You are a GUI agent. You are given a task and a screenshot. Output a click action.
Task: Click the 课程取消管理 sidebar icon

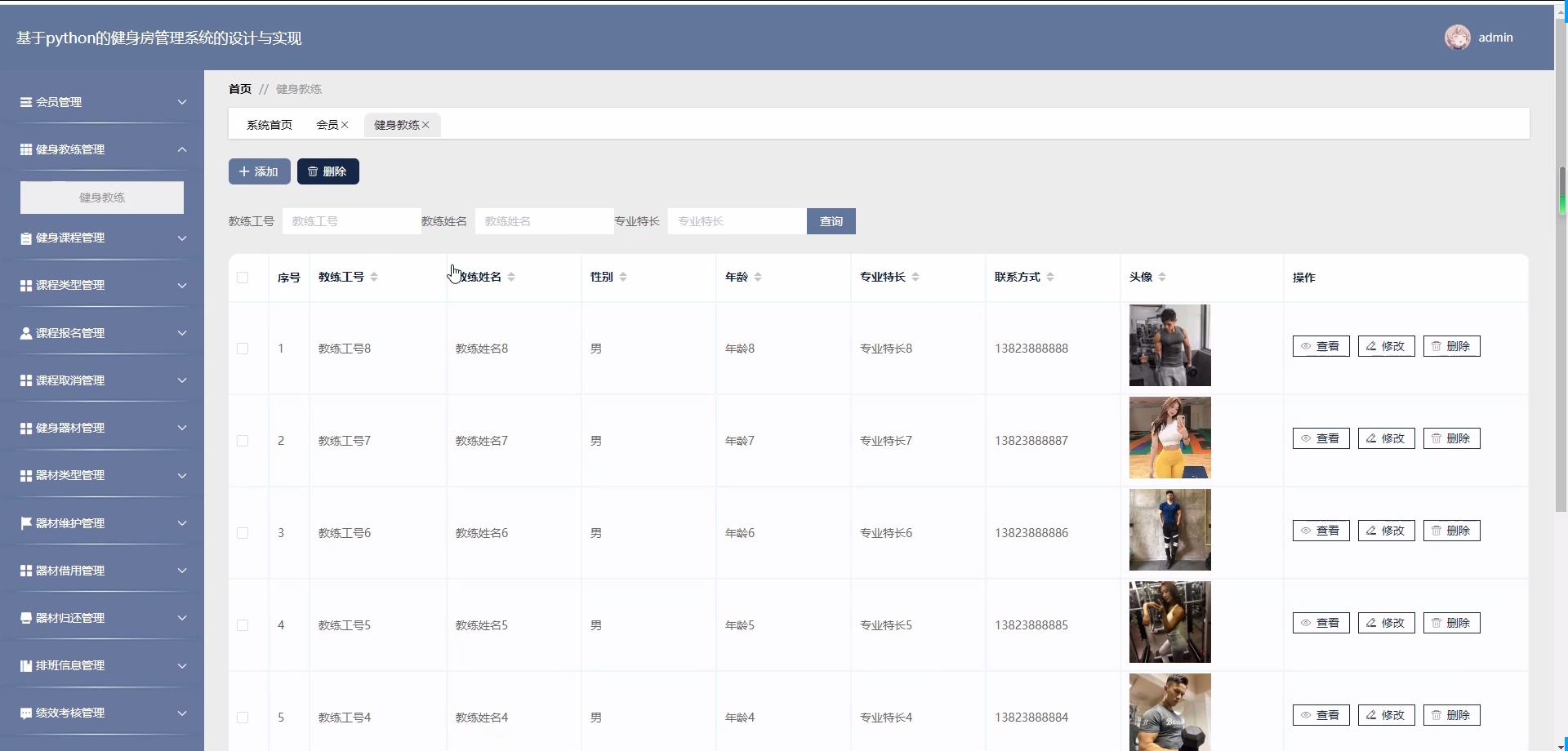click(x=26, y=380)
